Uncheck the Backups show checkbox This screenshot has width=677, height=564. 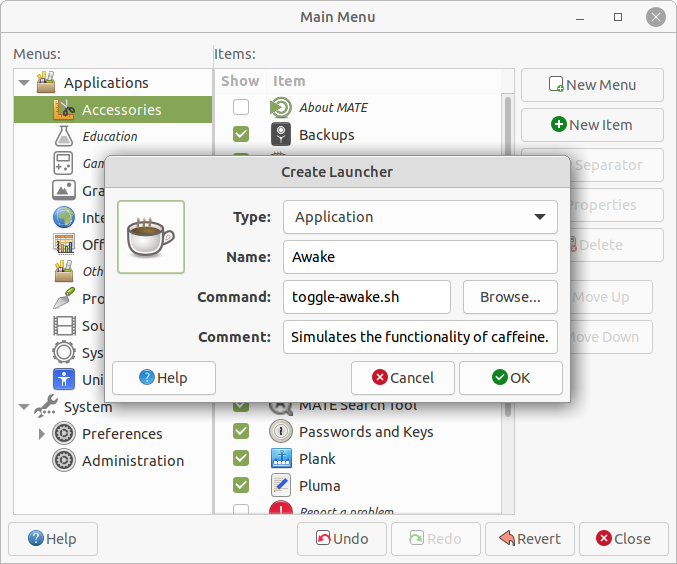(241, 134)
